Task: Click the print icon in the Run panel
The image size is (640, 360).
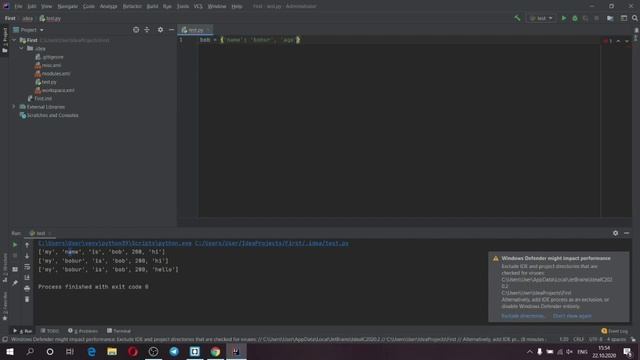Action: pyautogui.click(x=27, y=289)
